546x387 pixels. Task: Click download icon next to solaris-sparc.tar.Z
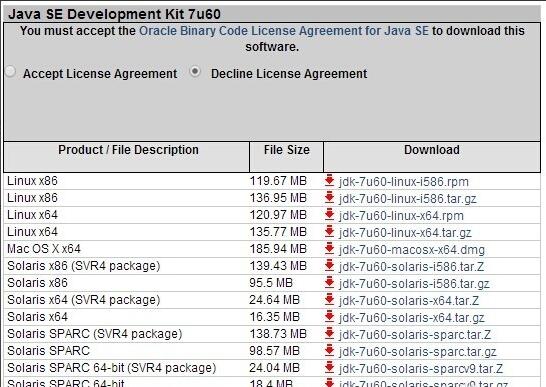pyautogui.click(x=329, y=334)
